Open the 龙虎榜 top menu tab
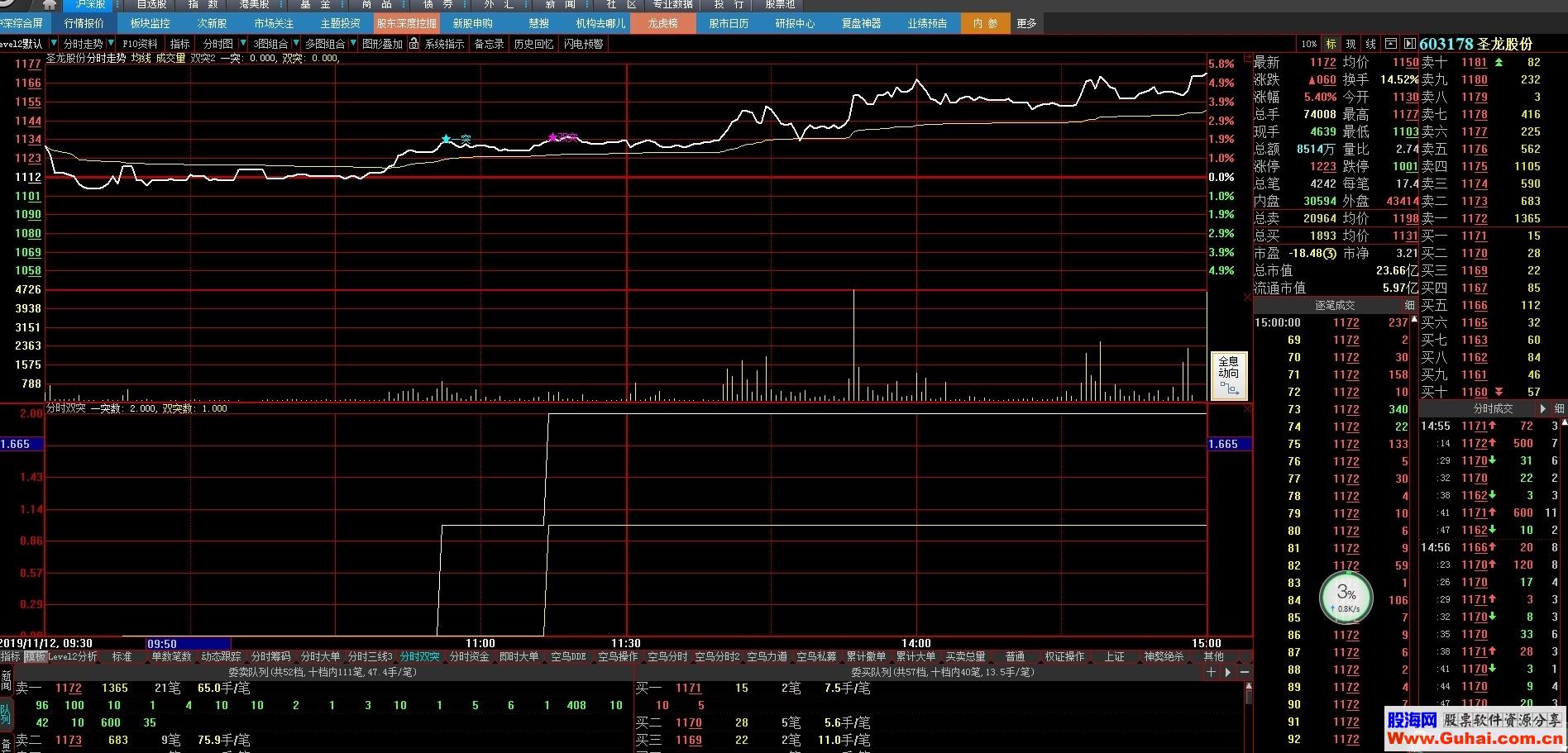The width and height of the screenshot is (1568, 753). (662, 23)
